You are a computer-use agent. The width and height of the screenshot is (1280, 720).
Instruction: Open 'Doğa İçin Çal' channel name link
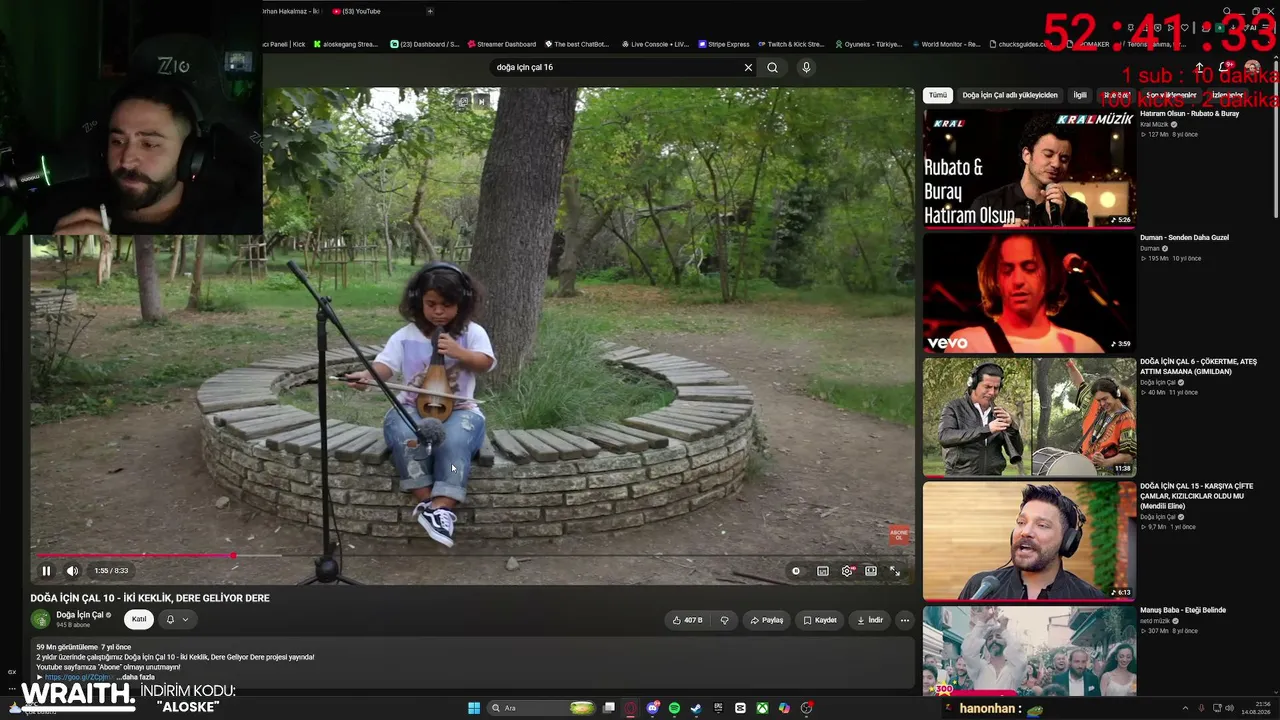tap(80, 615)
